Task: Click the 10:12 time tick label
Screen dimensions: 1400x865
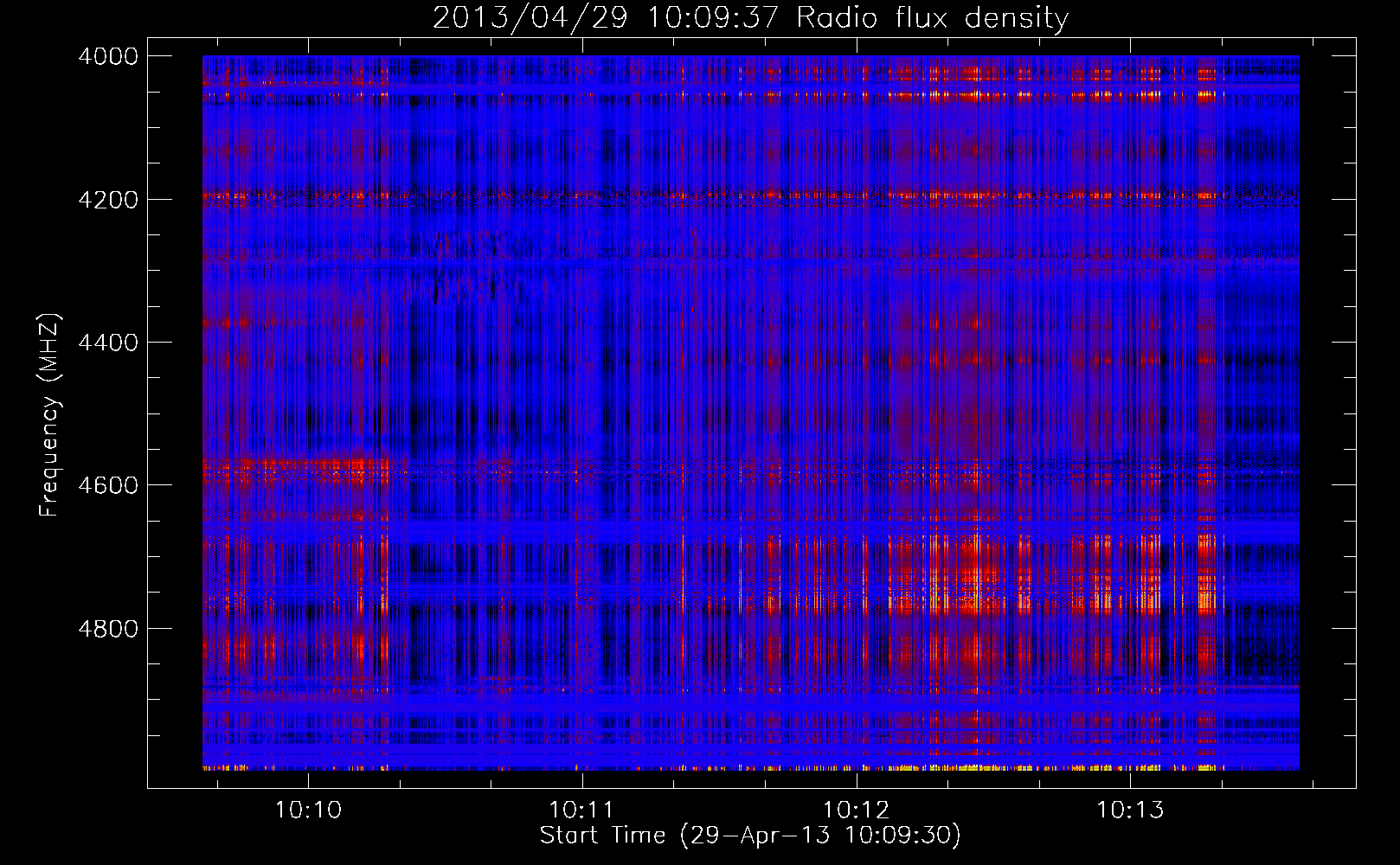Action: [856, 811]
